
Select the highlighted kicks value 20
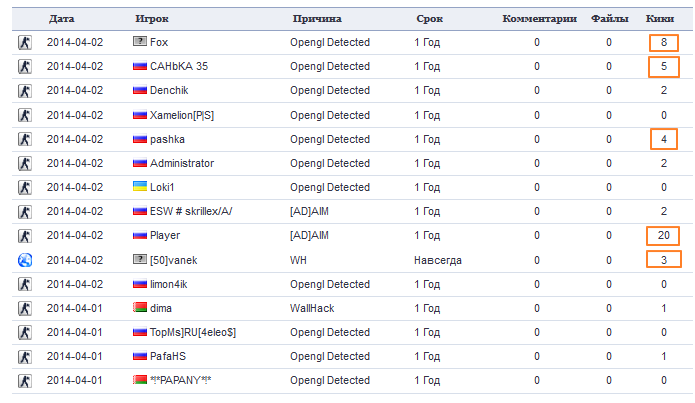click(x=663, y=235)
